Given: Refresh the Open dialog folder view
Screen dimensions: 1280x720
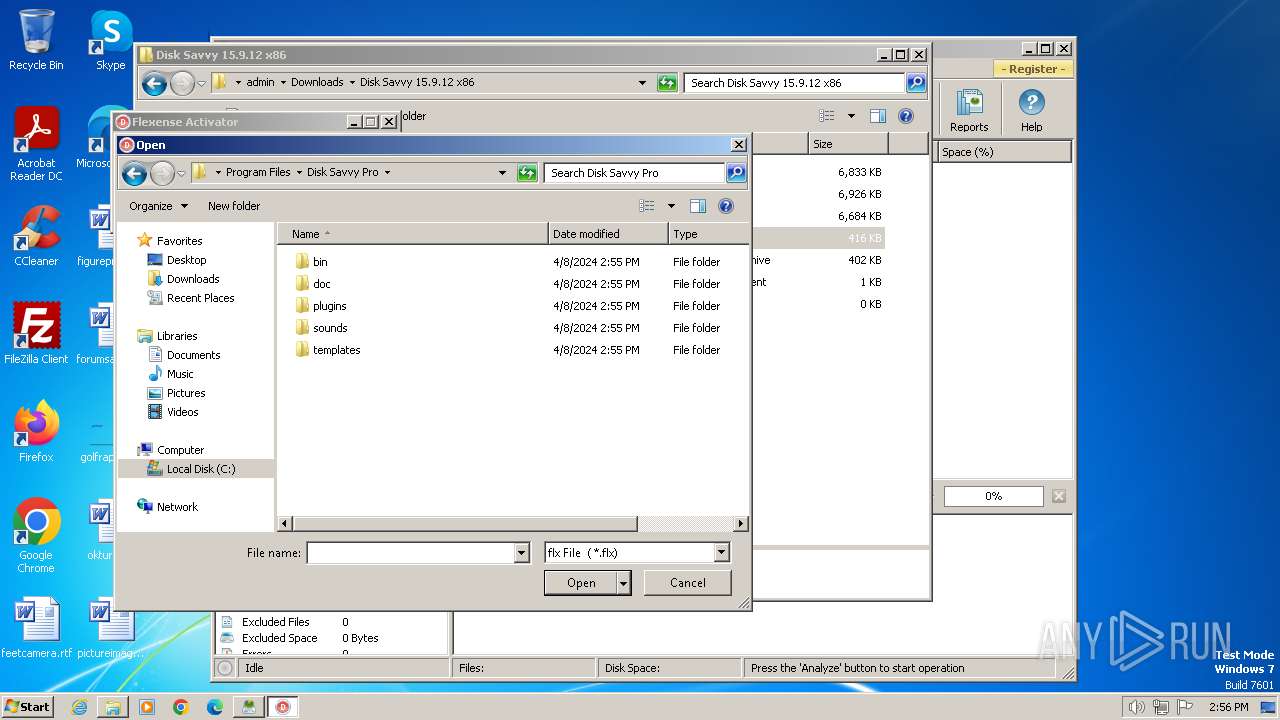Looking at the screenshot, I should [x=527, y=173].
